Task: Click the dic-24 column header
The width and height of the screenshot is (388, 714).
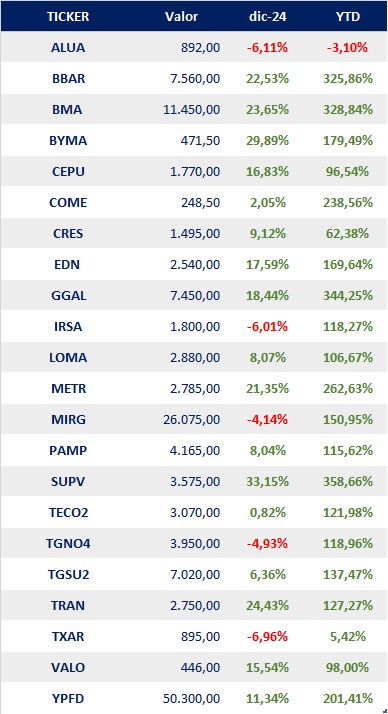Action: point(267,17)
